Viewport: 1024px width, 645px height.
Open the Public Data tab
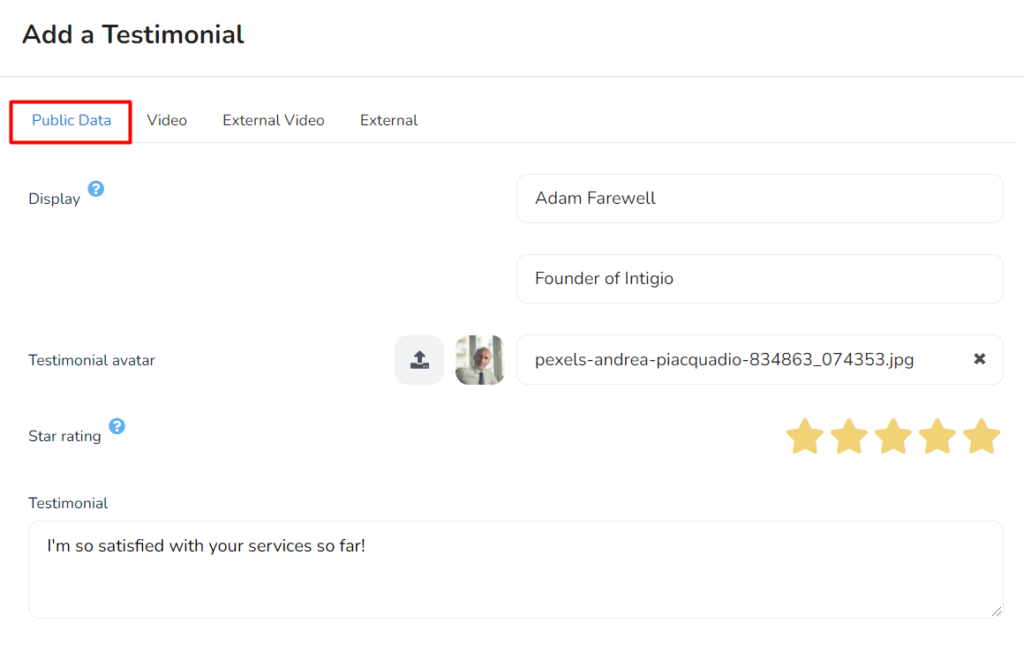[71, 121]
